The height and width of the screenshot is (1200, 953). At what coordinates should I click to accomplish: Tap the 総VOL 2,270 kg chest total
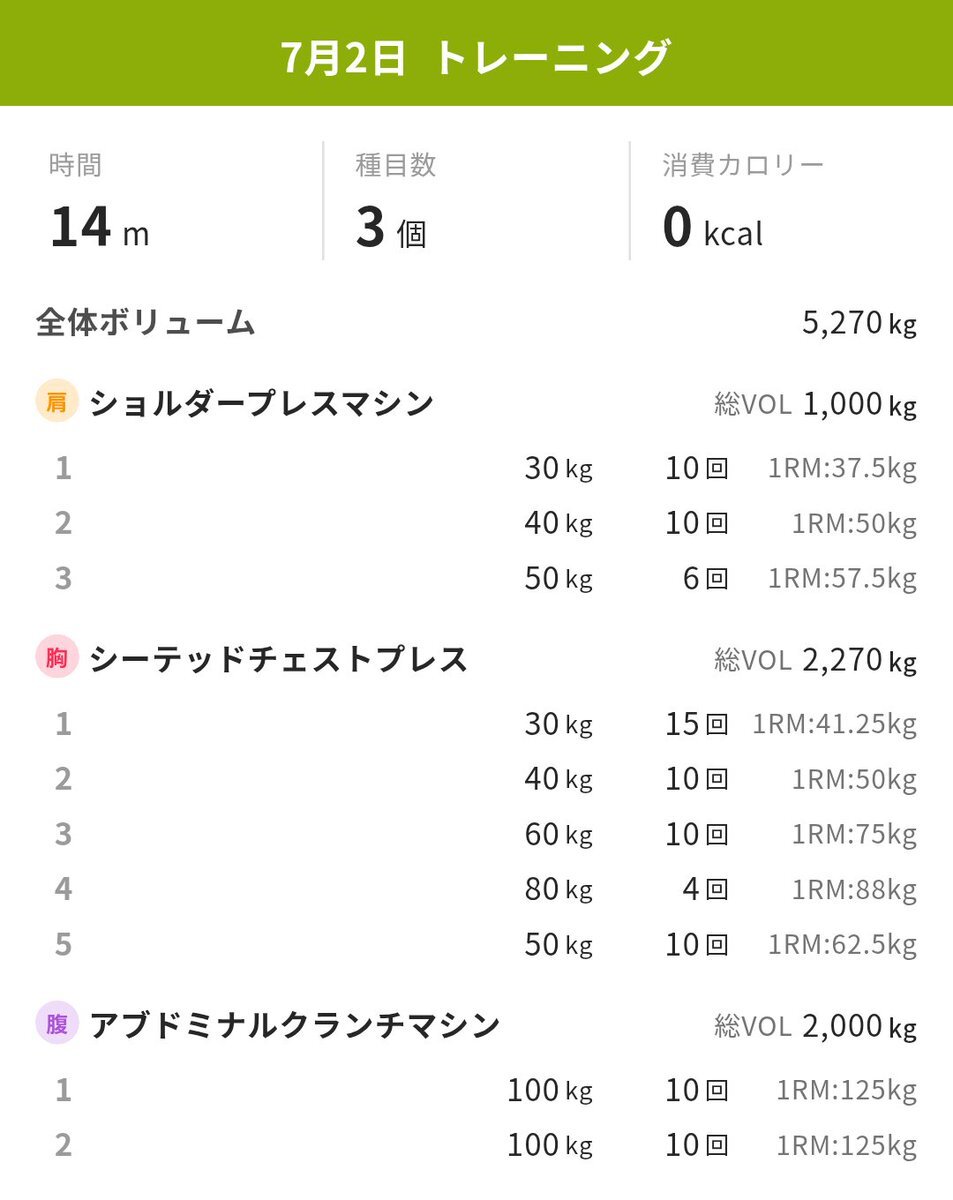[815, 660]
